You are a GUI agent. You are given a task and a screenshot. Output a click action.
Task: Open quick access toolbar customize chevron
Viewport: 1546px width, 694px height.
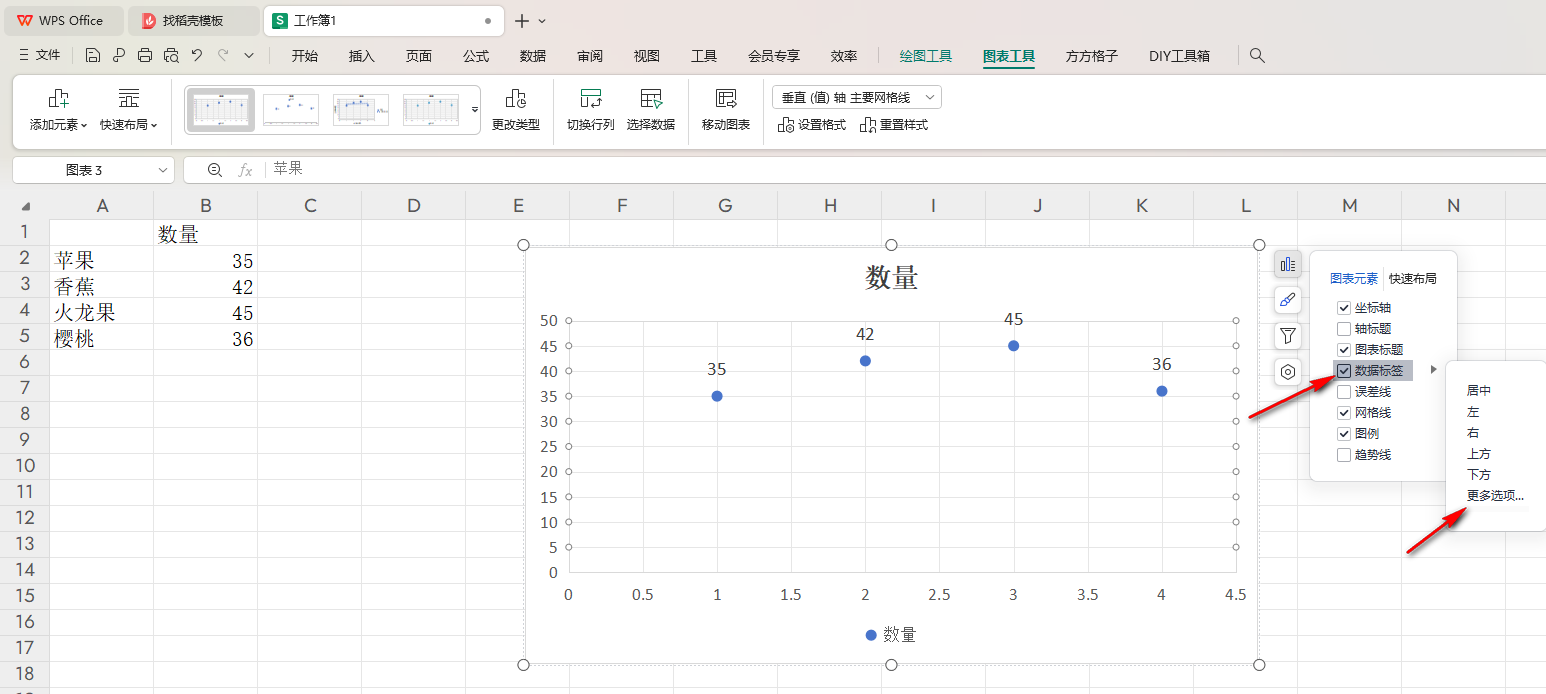pos(249,56)
